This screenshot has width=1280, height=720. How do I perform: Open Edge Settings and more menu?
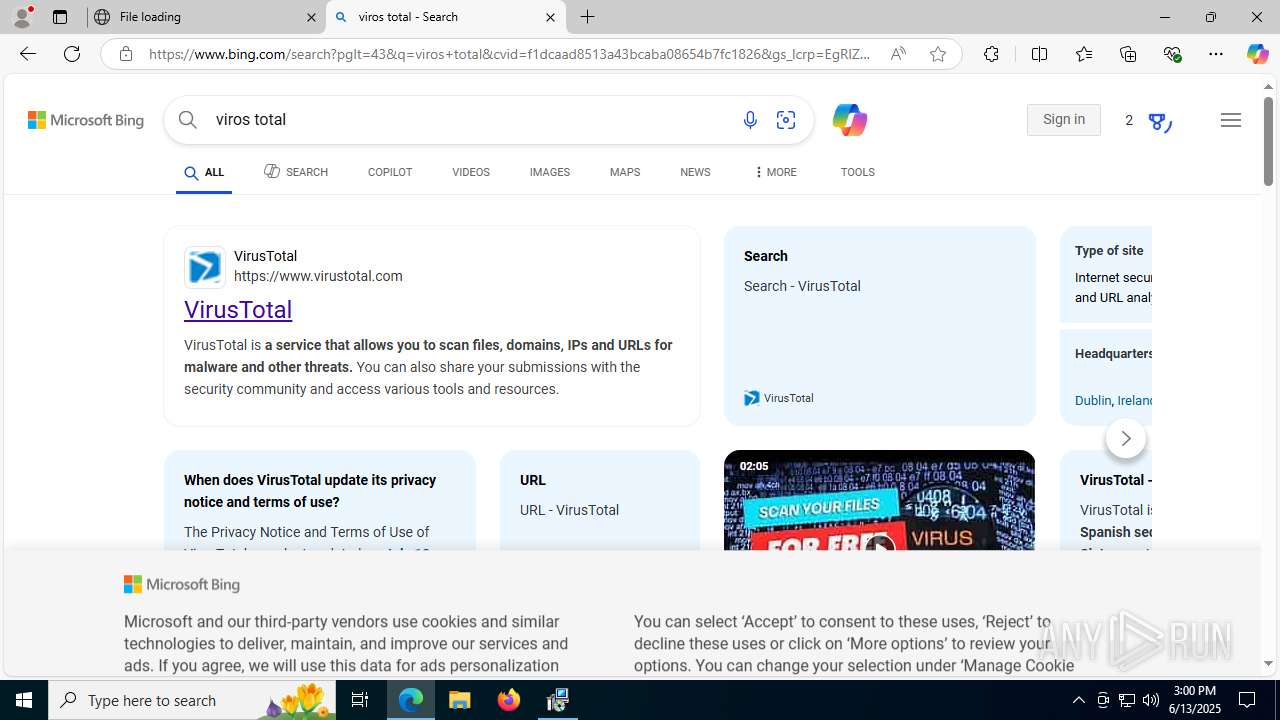[1216, 54]
